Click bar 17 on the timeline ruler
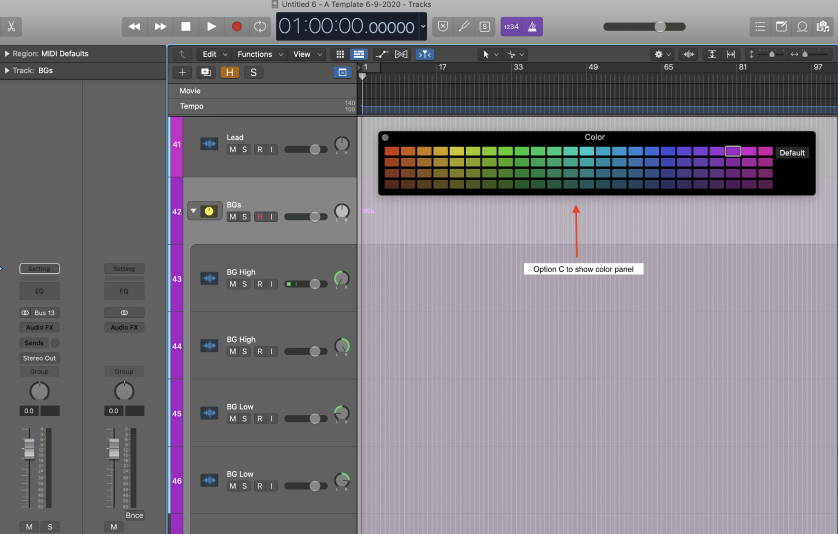 coord(442,67)
